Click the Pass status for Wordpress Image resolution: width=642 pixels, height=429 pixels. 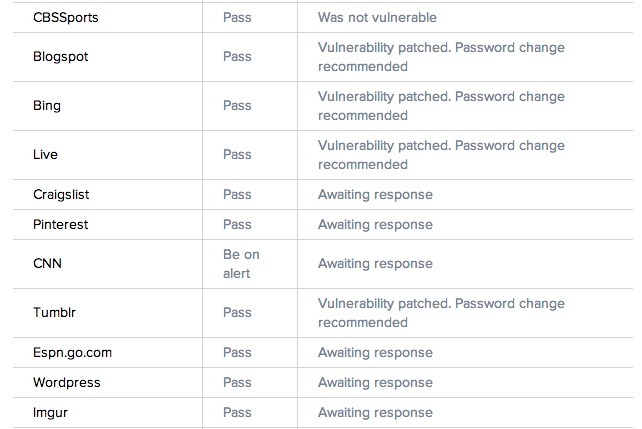[237, 382]
